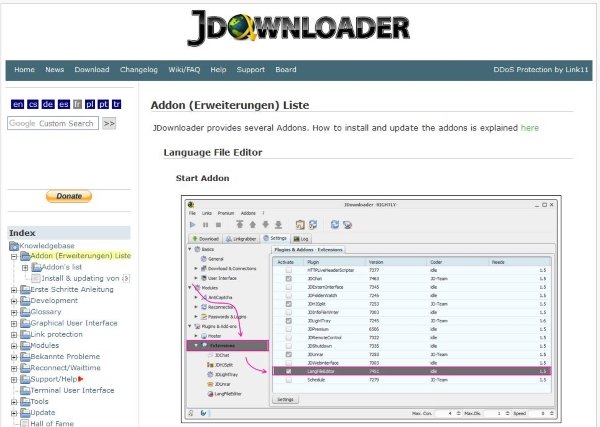Expand the Addon's list tree node
This screenshot has width=600, height=427.
25,268
